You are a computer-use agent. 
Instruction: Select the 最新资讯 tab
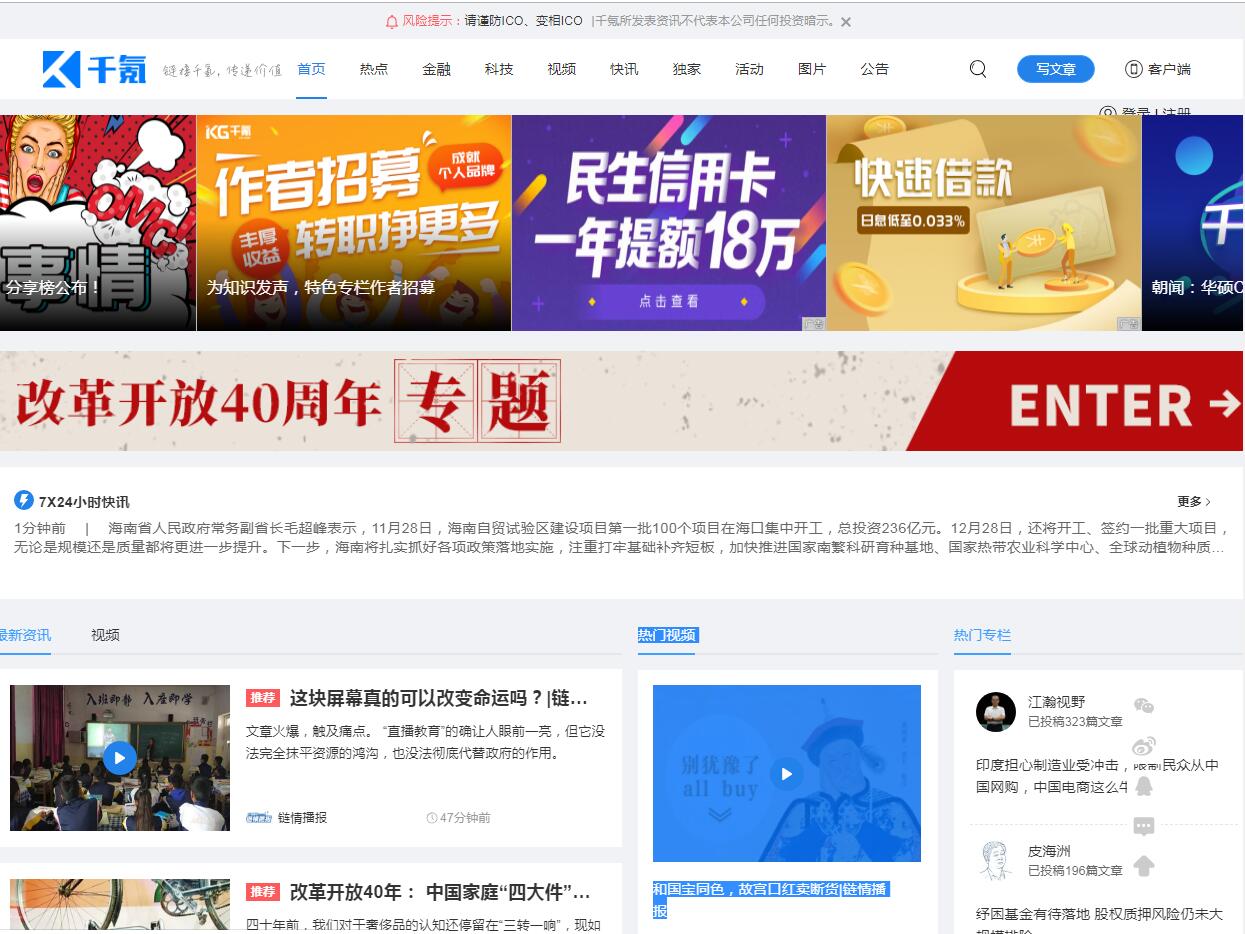tap(25, 635)
